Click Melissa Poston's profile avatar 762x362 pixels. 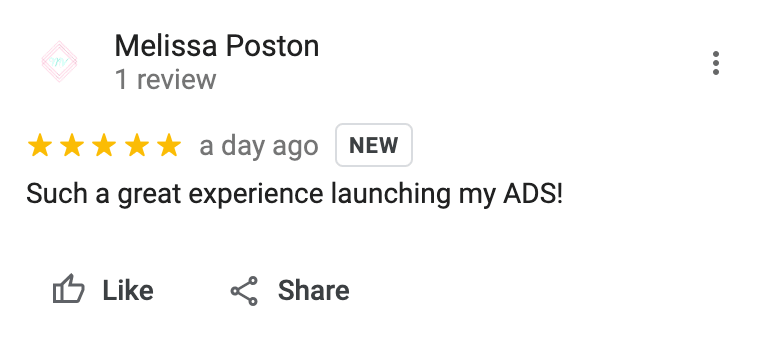click(x=59, y=61)
